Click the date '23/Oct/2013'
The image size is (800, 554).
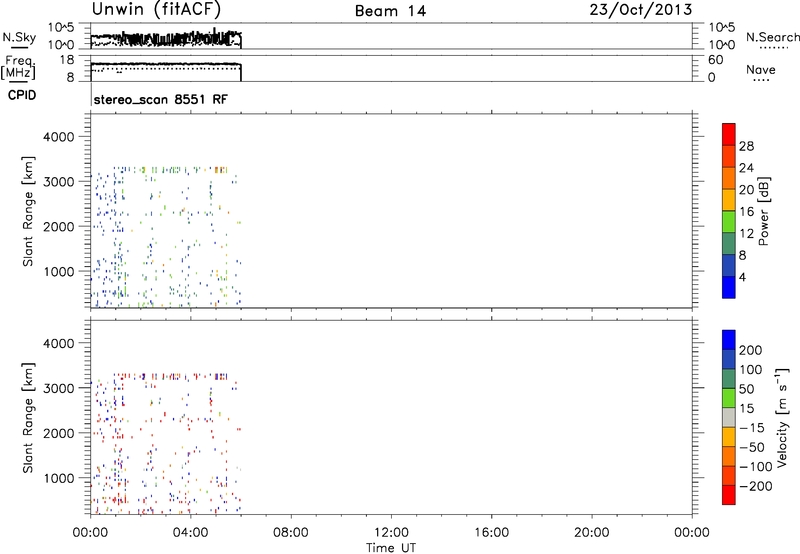641,10
